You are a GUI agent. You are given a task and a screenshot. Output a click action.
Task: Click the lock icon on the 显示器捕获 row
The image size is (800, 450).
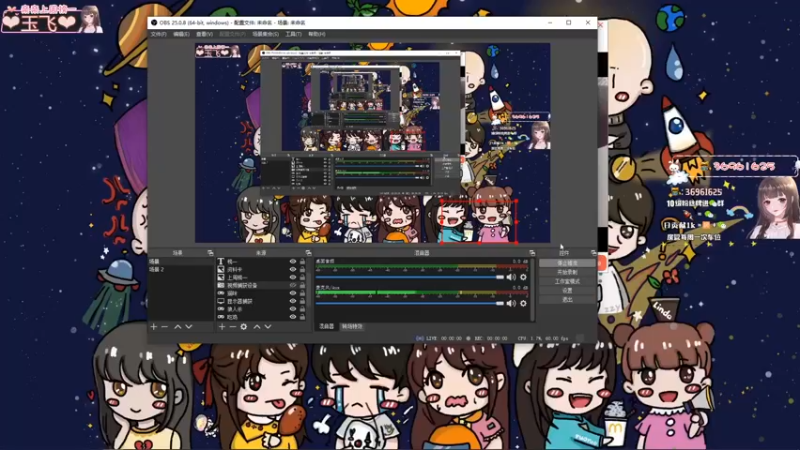point(303,301)
